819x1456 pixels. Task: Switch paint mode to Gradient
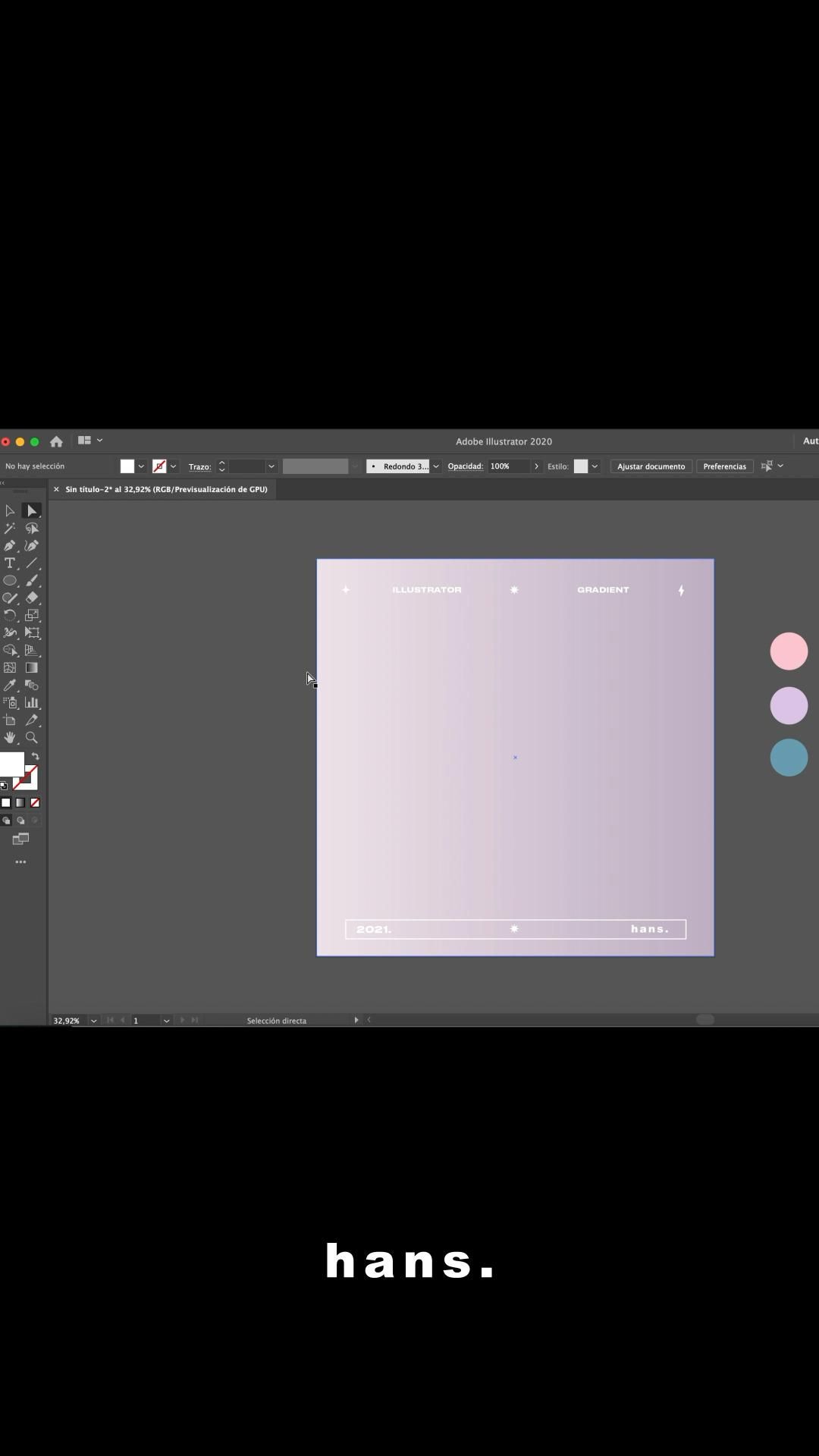coord(20,803)
